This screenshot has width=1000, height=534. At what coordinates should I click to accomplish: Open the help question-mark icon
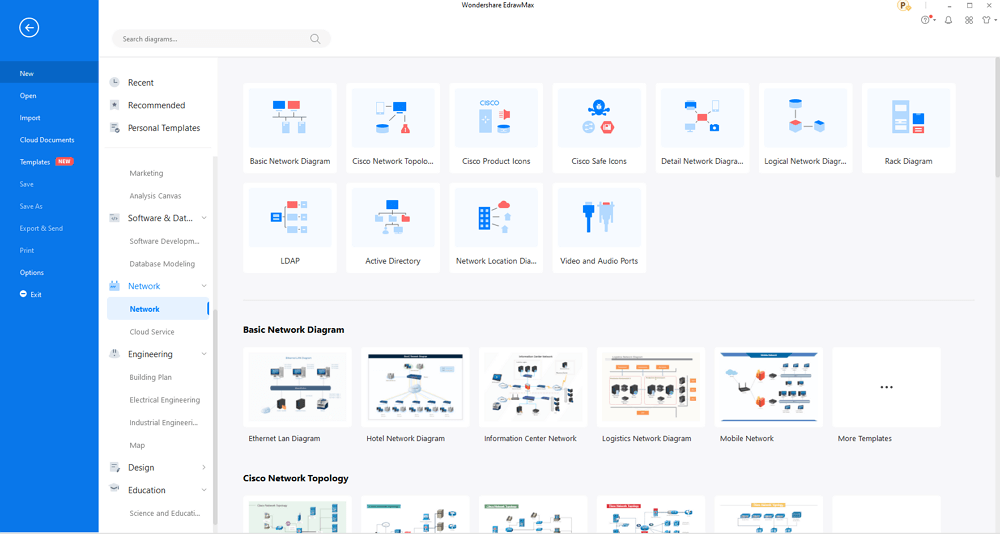[x=926, y=20]
